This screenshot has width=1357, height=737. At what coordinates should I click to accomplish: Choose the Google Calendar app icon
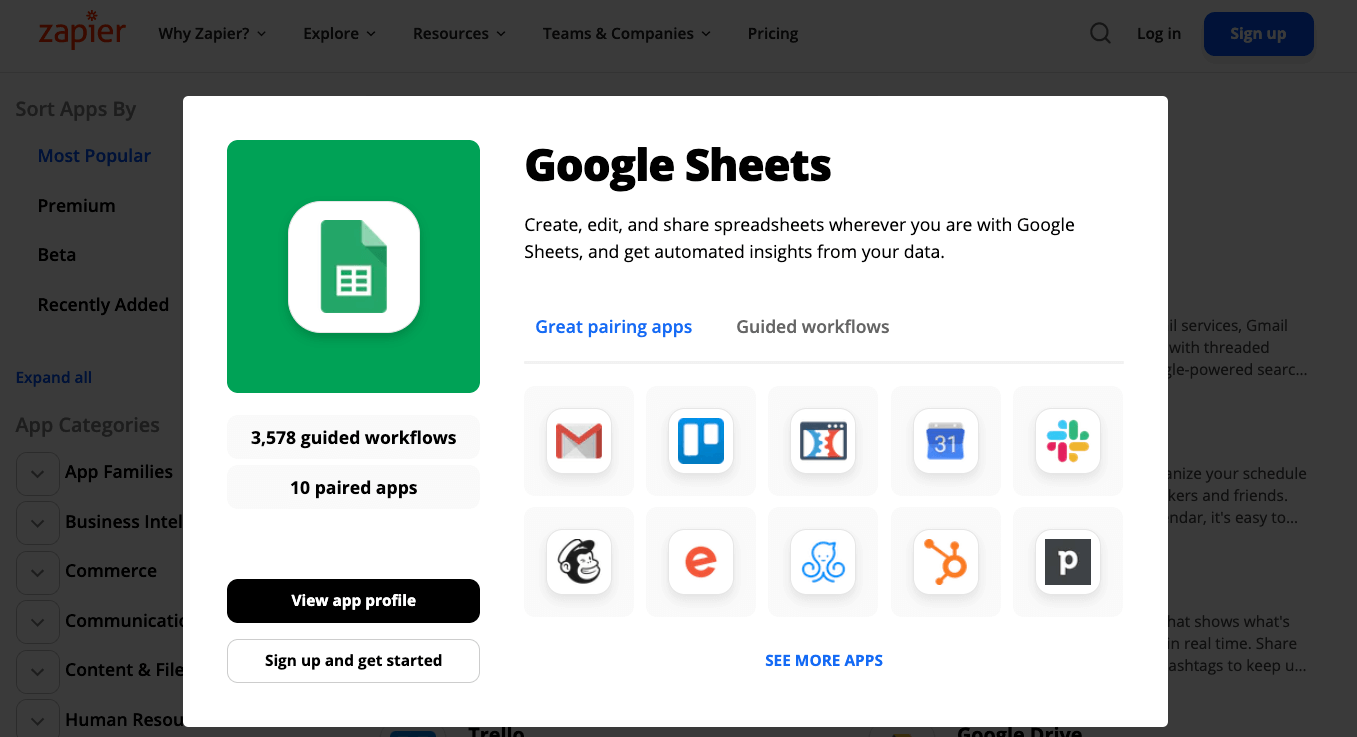pos(945,441)
